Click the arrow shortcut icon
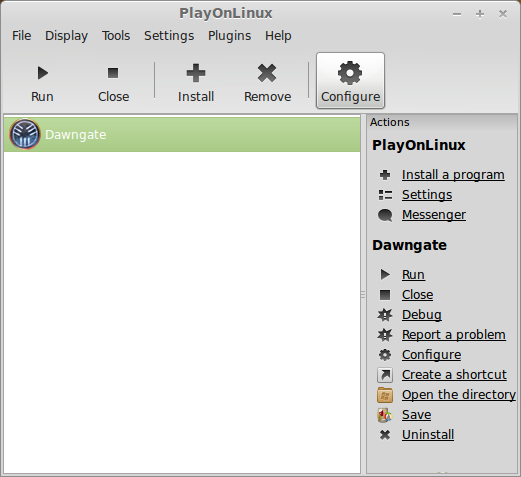The image size is (521, 477). (385, 375)
